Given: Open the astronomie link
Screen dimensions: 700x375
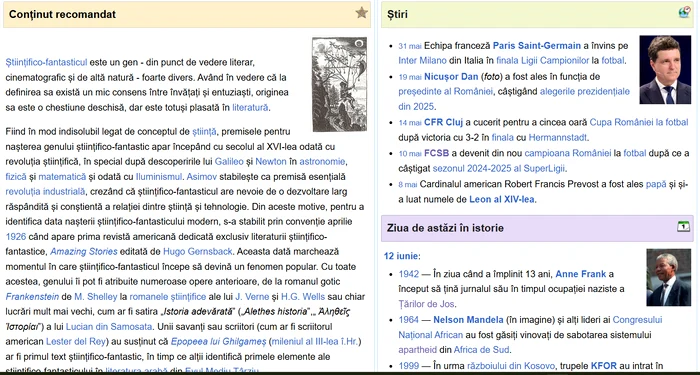Looking at the screenshot, I should click(322, 161).
